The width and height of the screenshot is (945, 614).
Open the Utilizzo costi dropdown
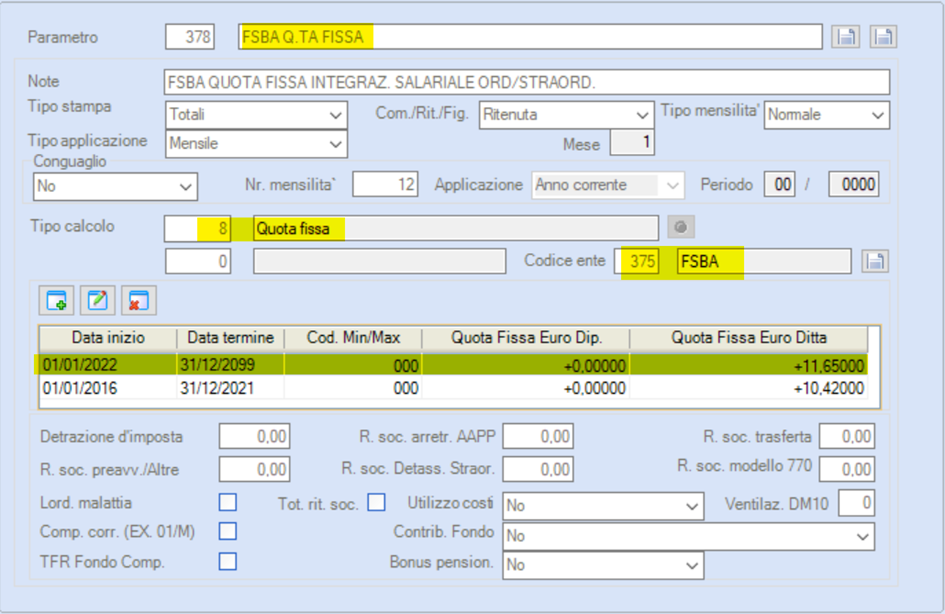click(603, 506)
